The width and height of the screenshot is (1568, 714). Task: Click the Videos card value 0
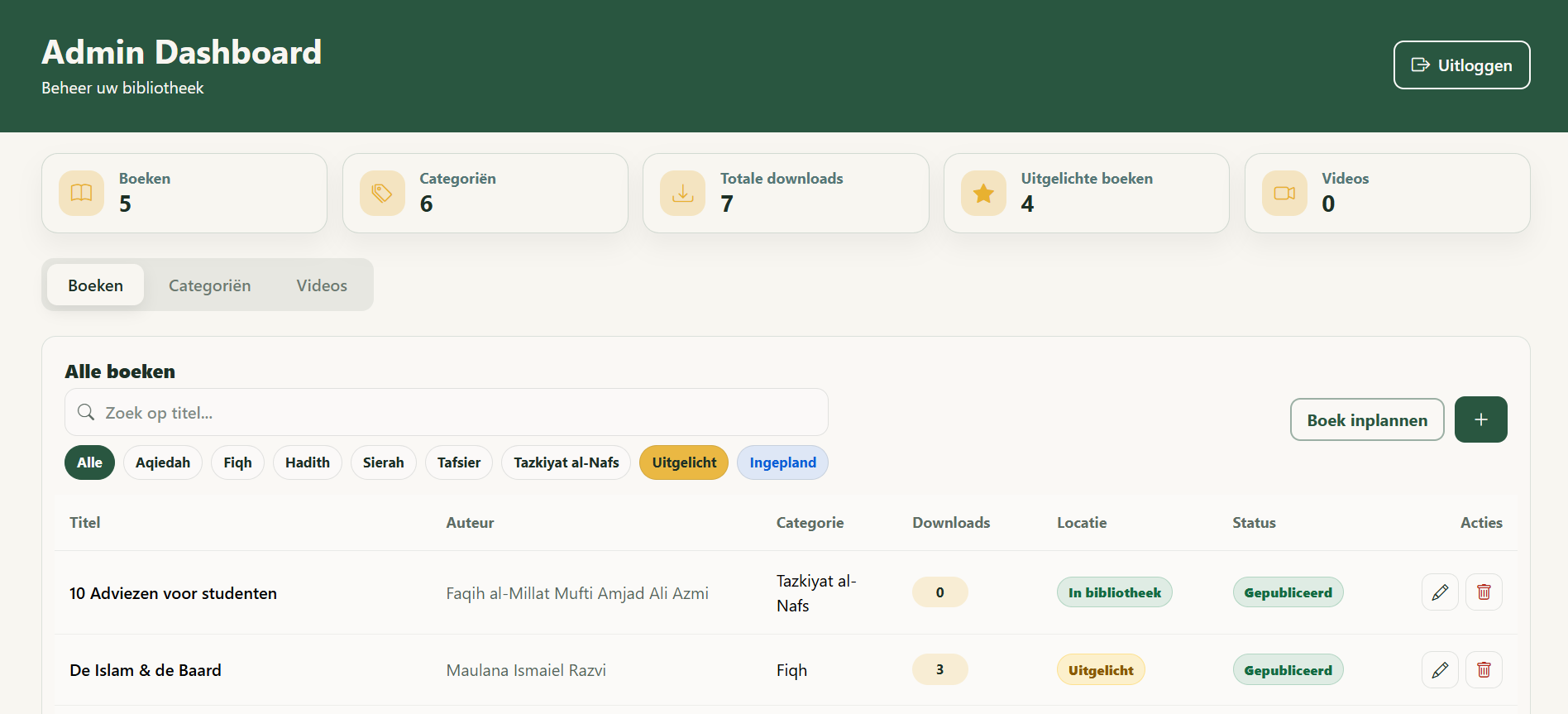(1328, 204)
